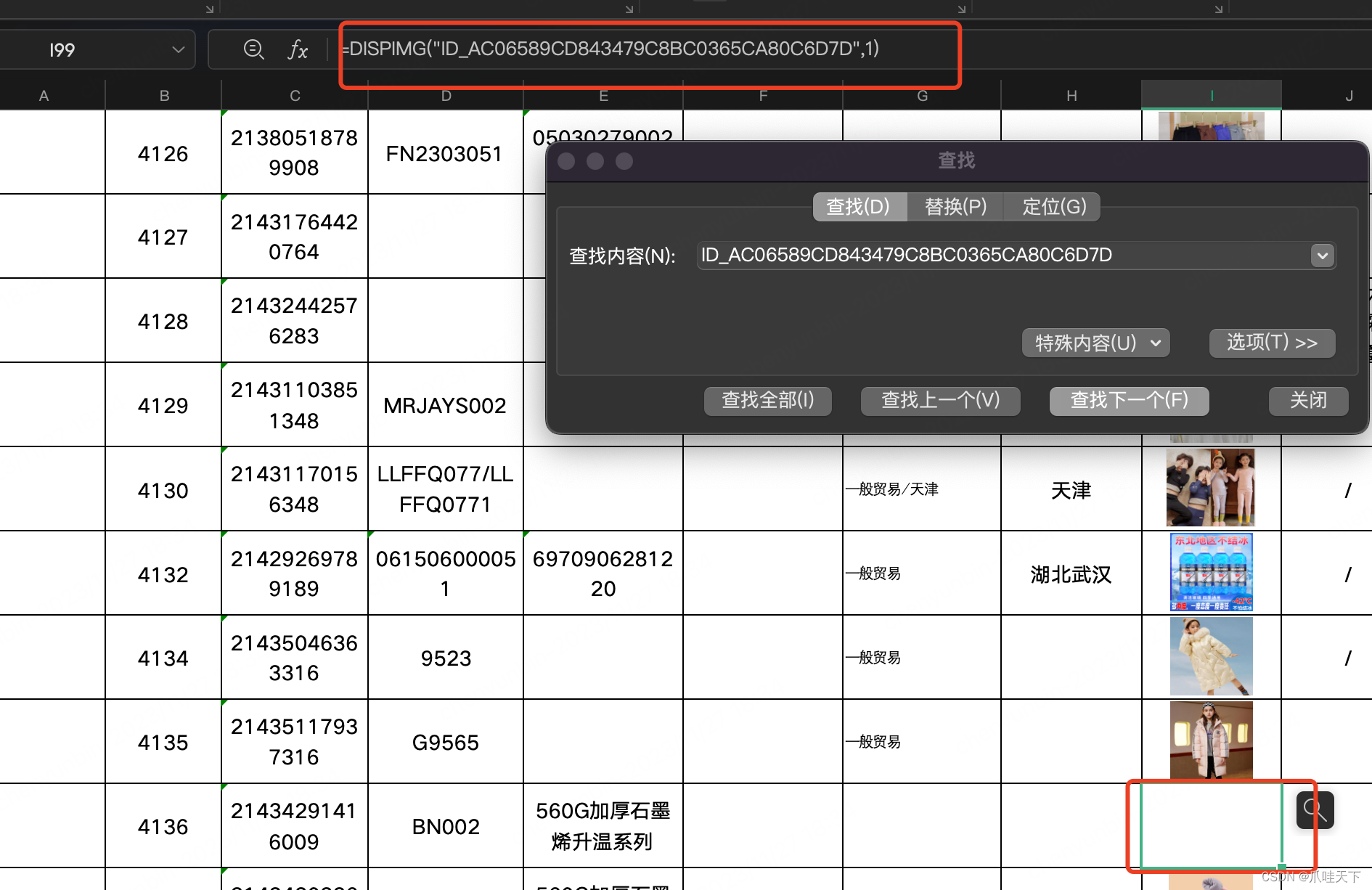Select column I header

1211,94
